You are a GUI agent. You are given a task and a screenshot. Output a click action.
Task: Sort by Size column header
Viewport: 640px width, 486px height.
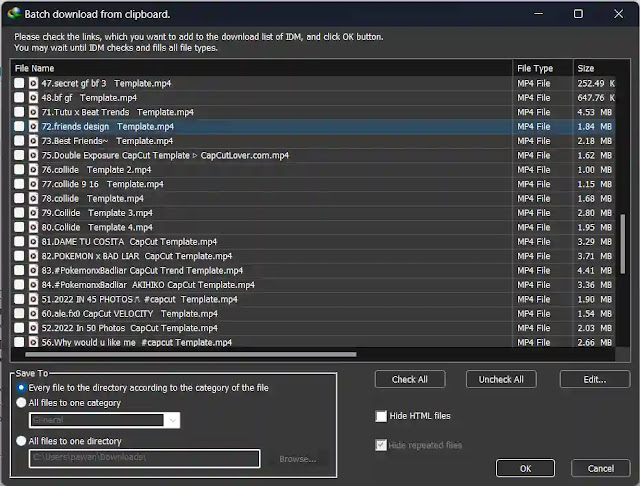click(x=594, y=68)
